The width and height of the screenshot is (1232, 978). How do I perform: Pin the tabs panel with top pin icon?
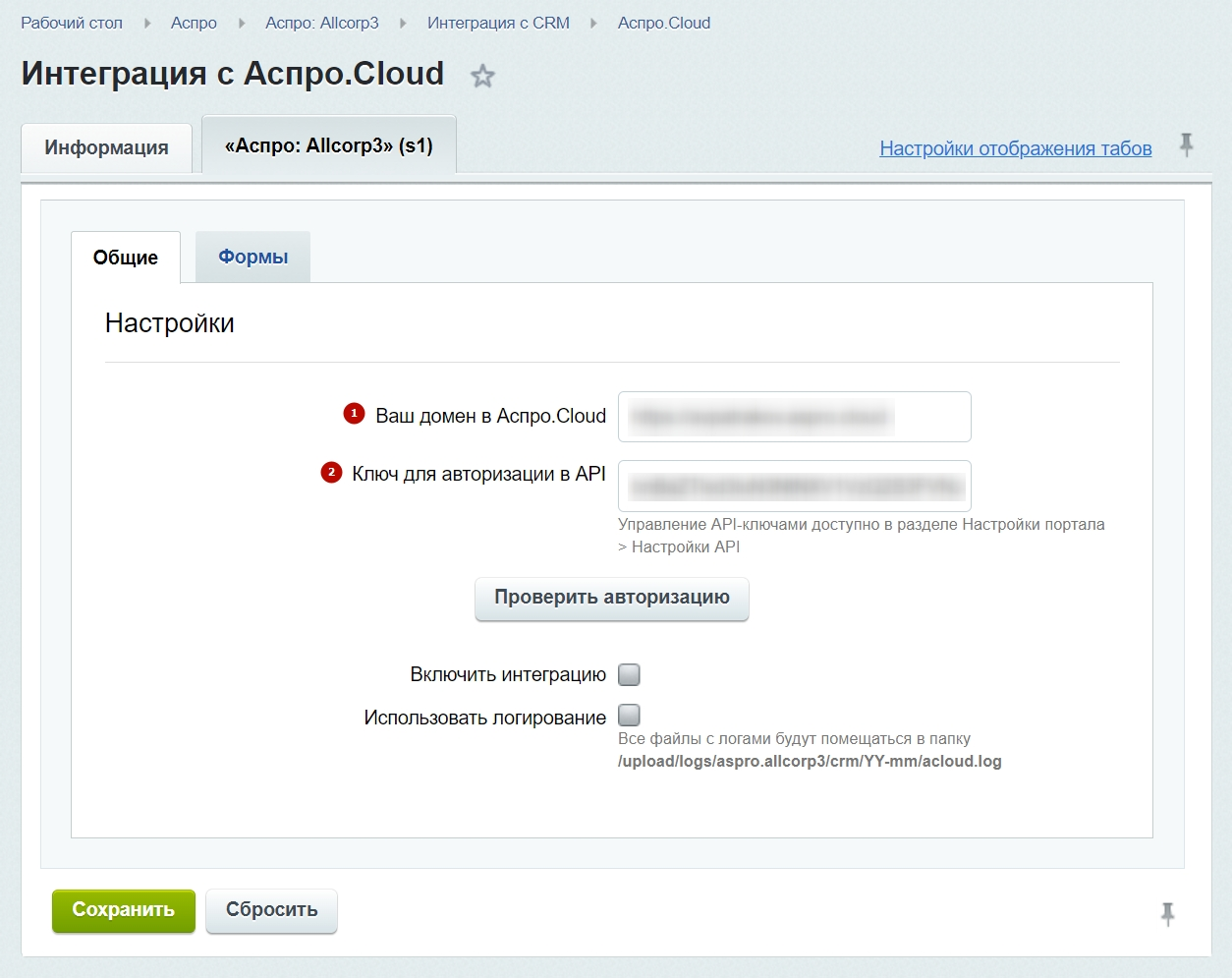[1187, 145]
